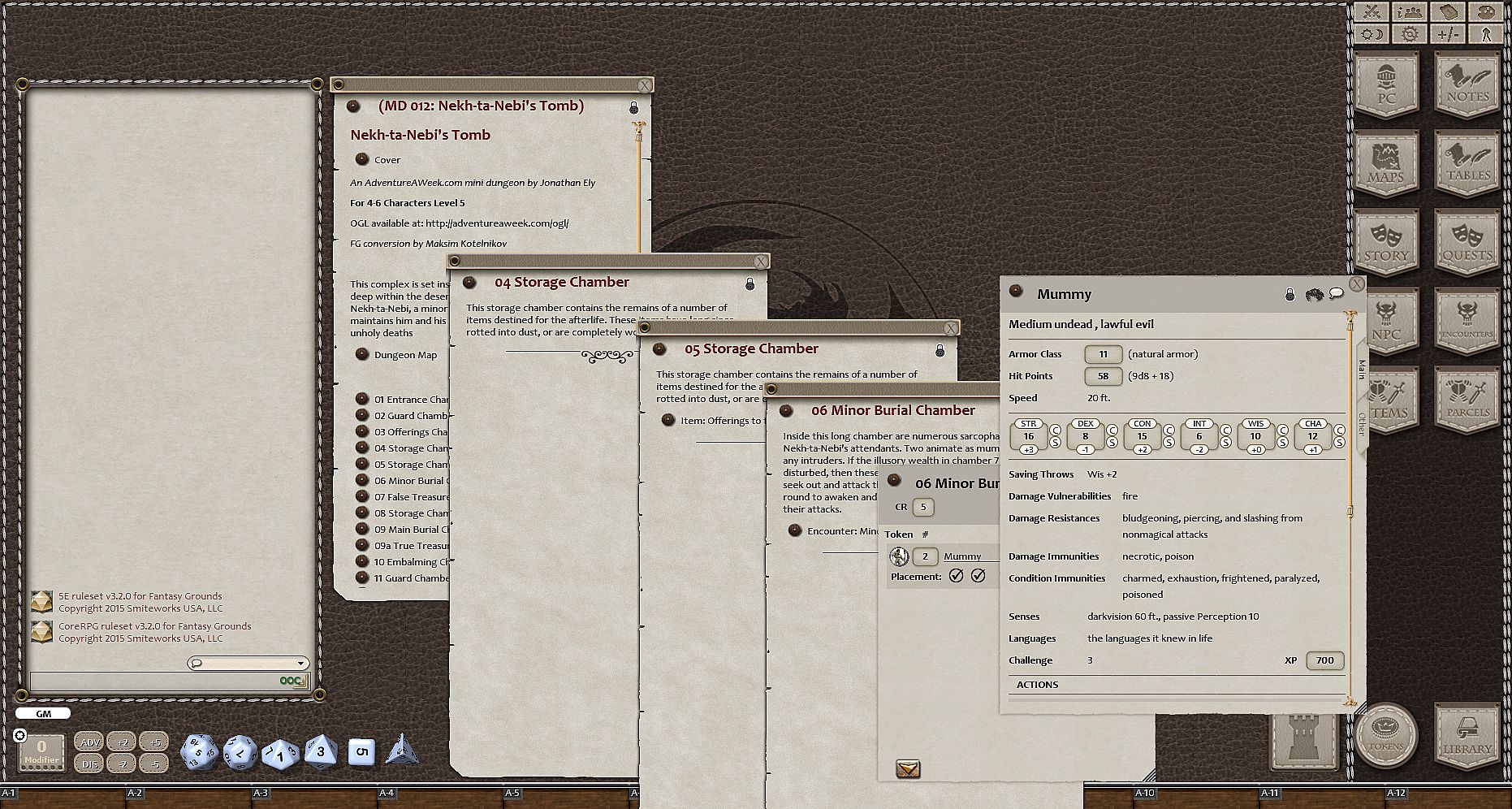Click the Mummy count field showing 2
Viewport: 1512px width, 809px height.
925,556
